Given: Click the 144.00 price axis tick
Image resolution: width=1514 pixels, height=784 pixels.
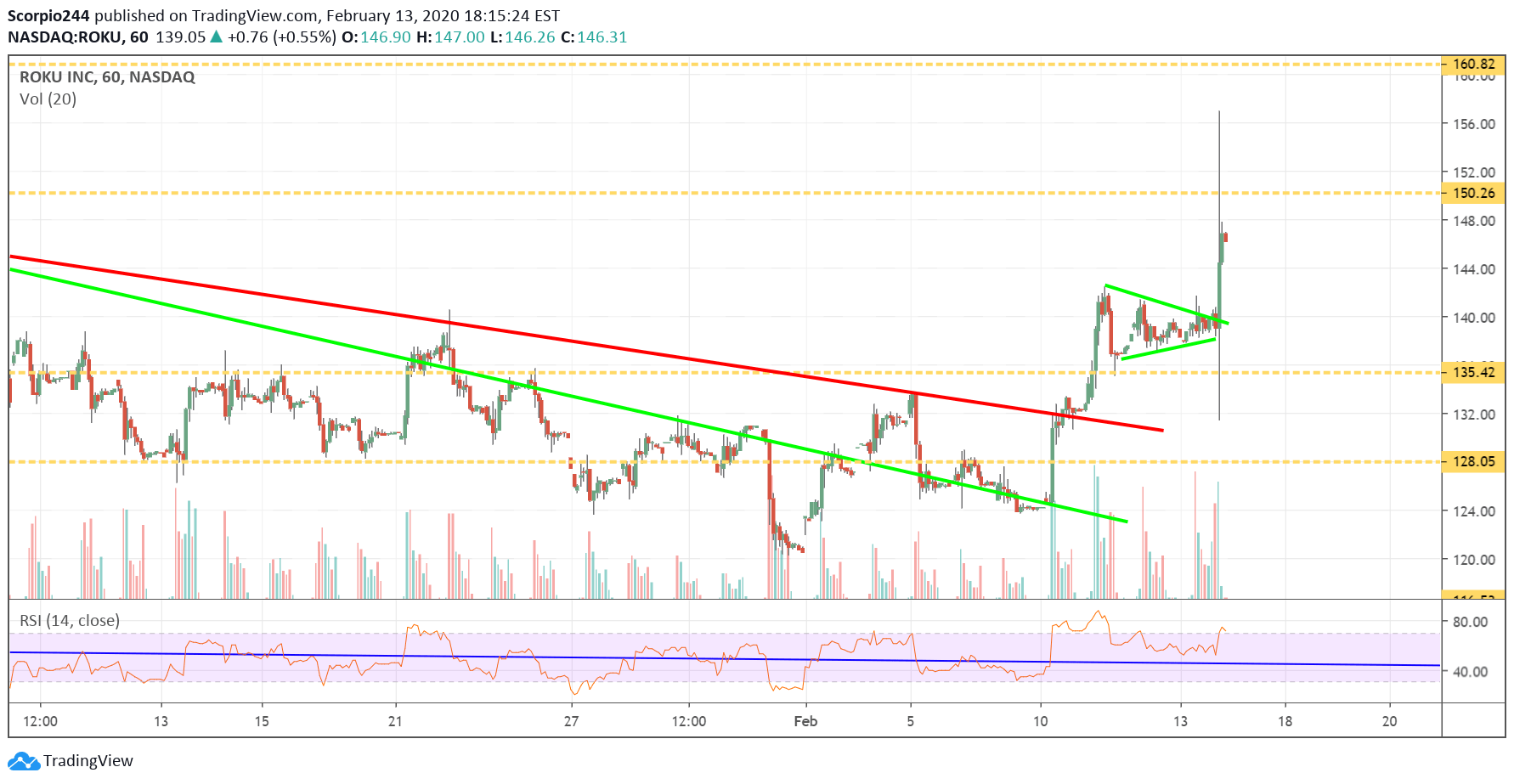Looking at the screenshot, I should point(1474,269).
